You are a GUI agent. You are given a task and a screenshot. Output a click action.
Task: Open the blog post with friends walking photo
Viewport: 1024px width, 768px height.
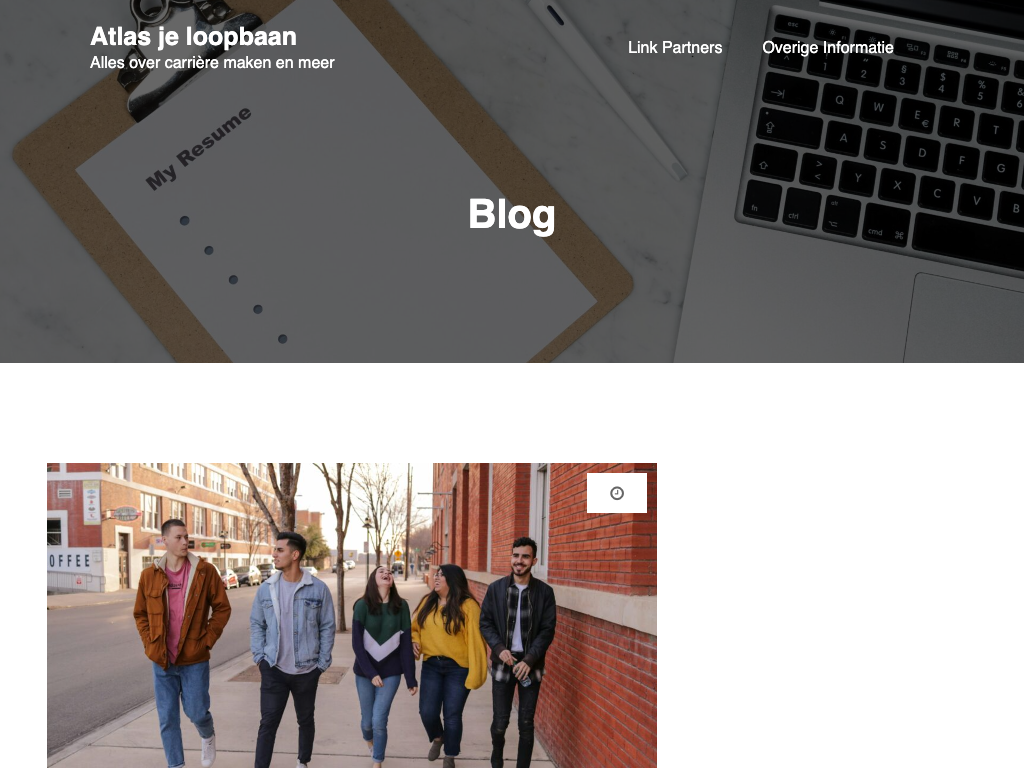click(x=352, y=615)
